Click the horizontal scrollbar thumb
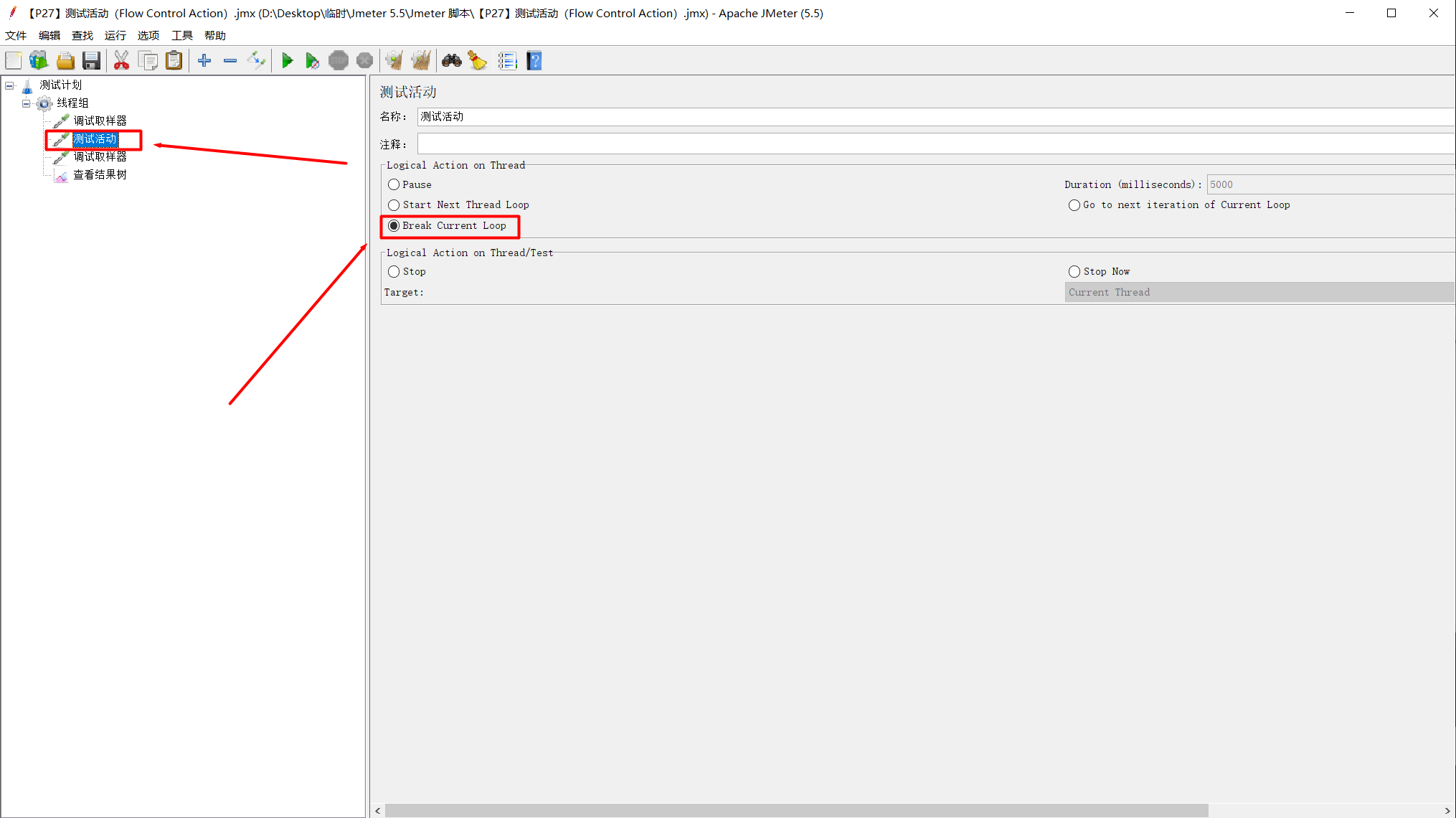This screenshot has height=818, width=1456. click(x=796, y=810)
